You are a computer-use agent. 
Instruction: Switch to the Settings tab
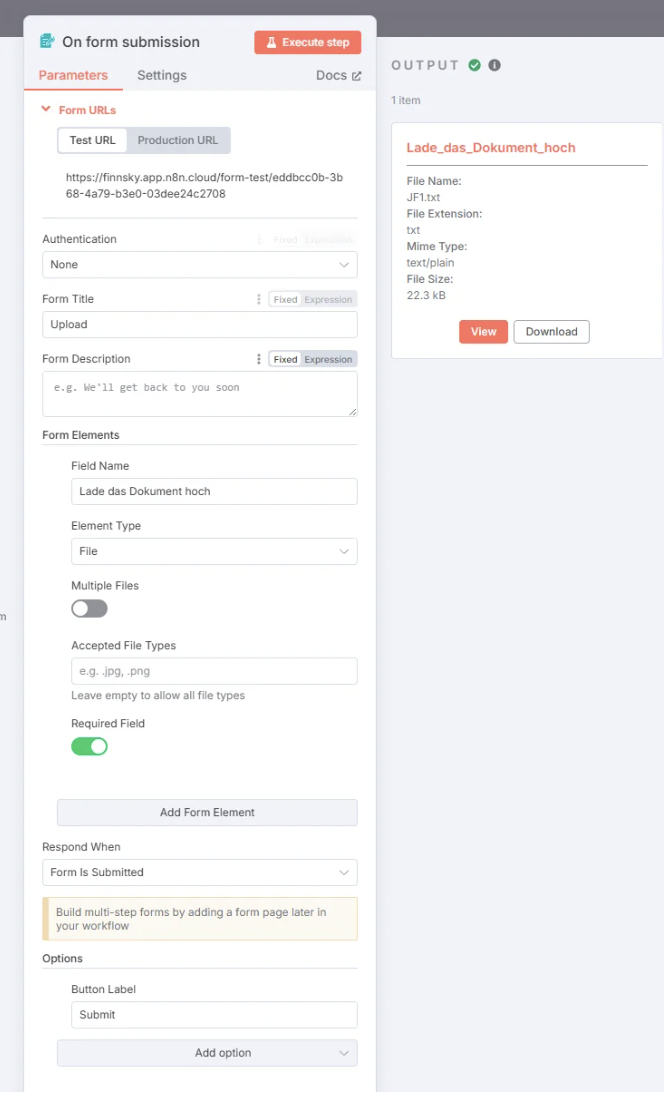pos(161,75)
